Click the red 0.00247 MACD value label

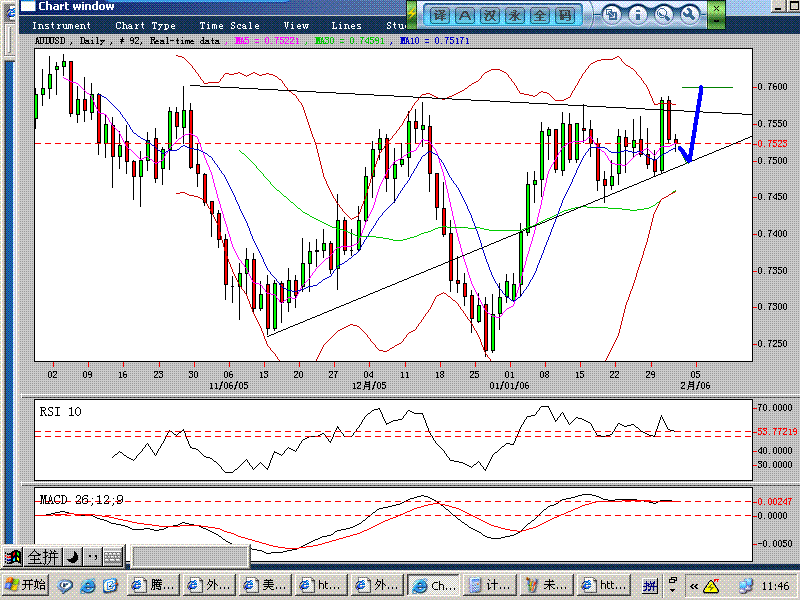[x=774, y=502]
